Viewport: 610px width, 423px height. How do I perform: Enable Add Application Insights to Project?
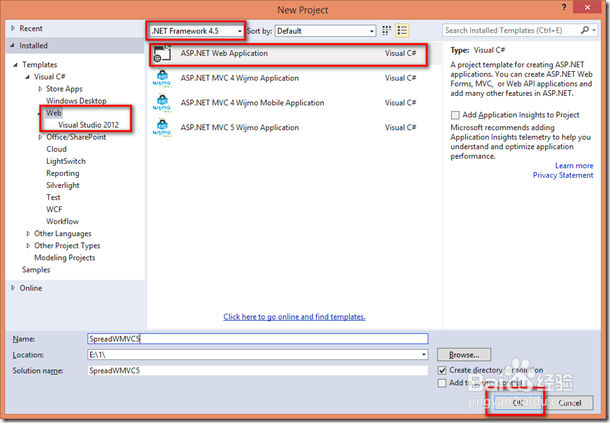[455, 115]
